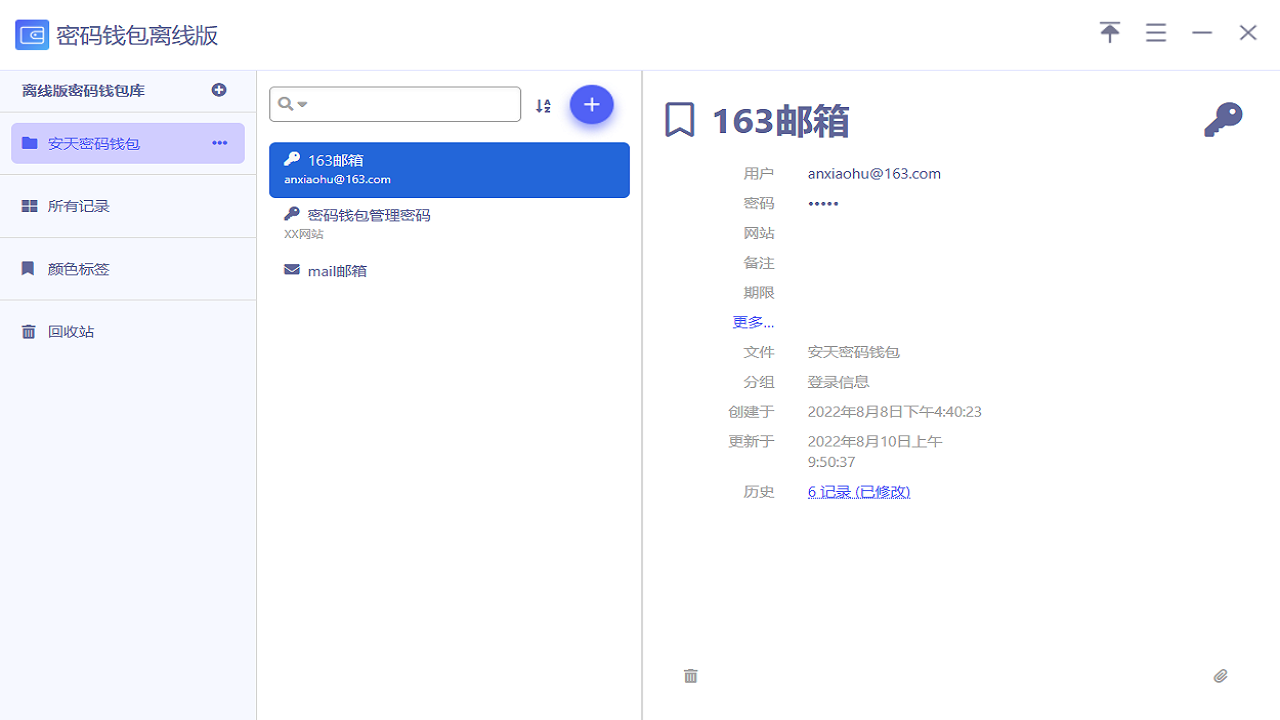Click the bookmark icon beside 163邮箱 title
Viewport: 1280px width, 720px height.
679,119
